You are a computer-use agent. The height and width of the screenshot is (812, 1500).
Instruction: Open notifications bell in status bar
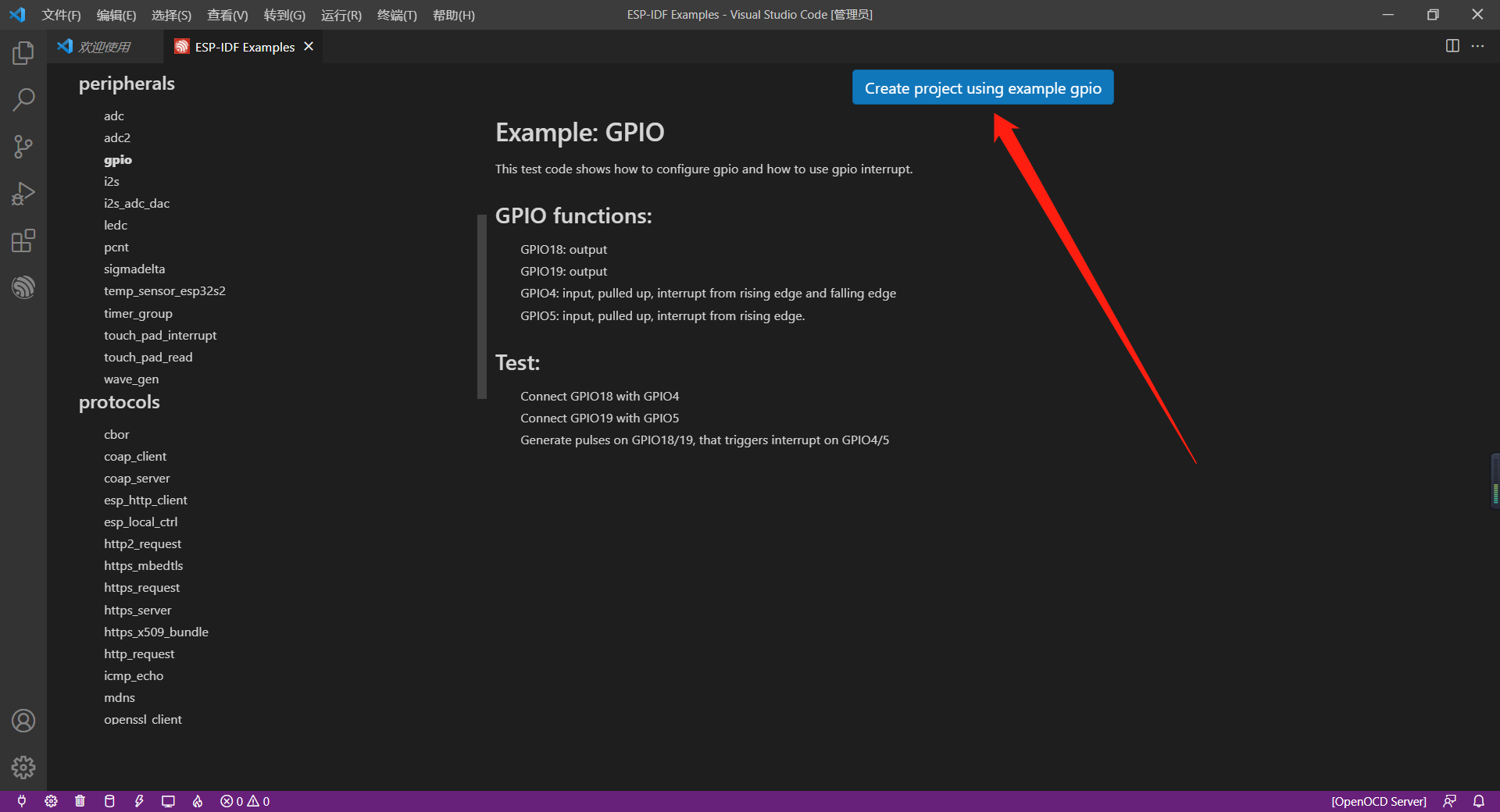point(1479,801)
